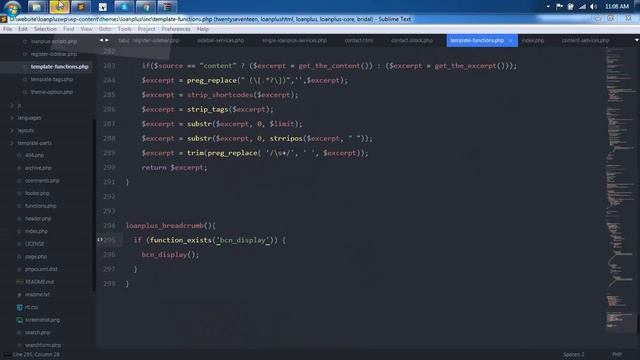640x360 pixels.
Task: Expand the js folder in sidebar
Action: point(12,105)
